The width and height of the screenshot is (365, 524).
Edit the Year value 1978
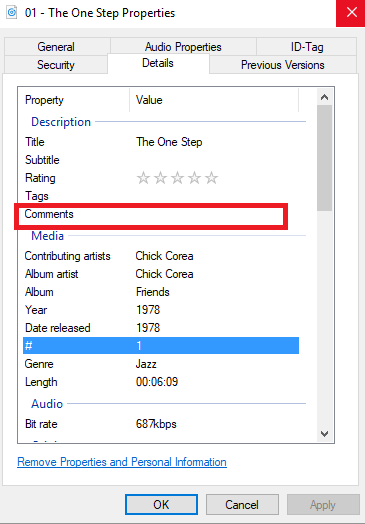148,310
